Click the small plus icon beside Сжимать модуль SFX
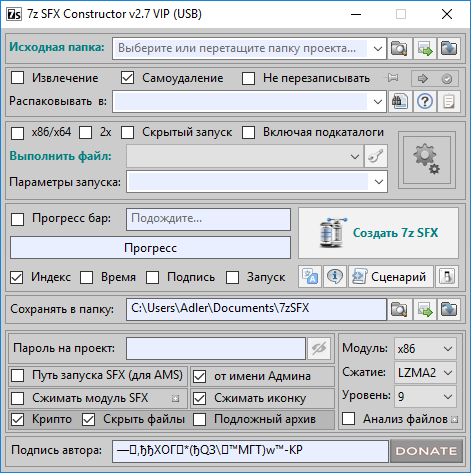The image size is (471, 473). click(x=175, y=398)
